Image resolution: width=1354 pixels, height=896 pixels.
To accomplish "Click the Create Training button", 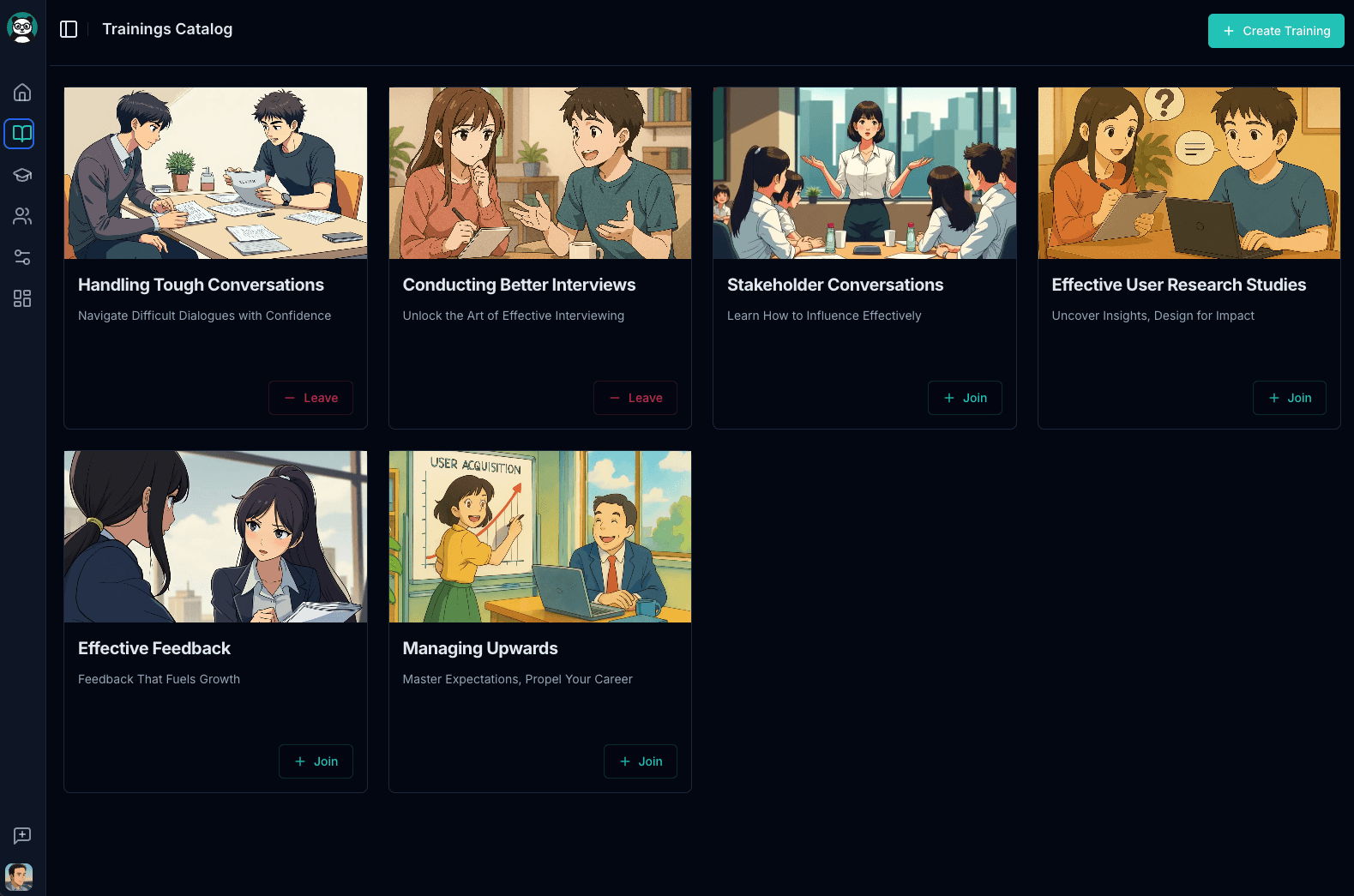I will click(x=1275, y=31).
